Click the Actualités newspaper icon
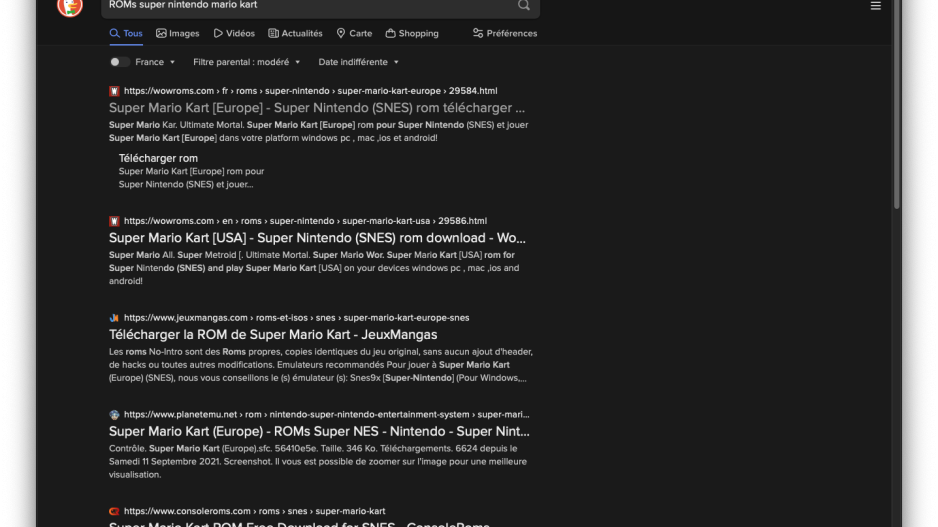Screen dimensions: 938x527 (273, 33)
